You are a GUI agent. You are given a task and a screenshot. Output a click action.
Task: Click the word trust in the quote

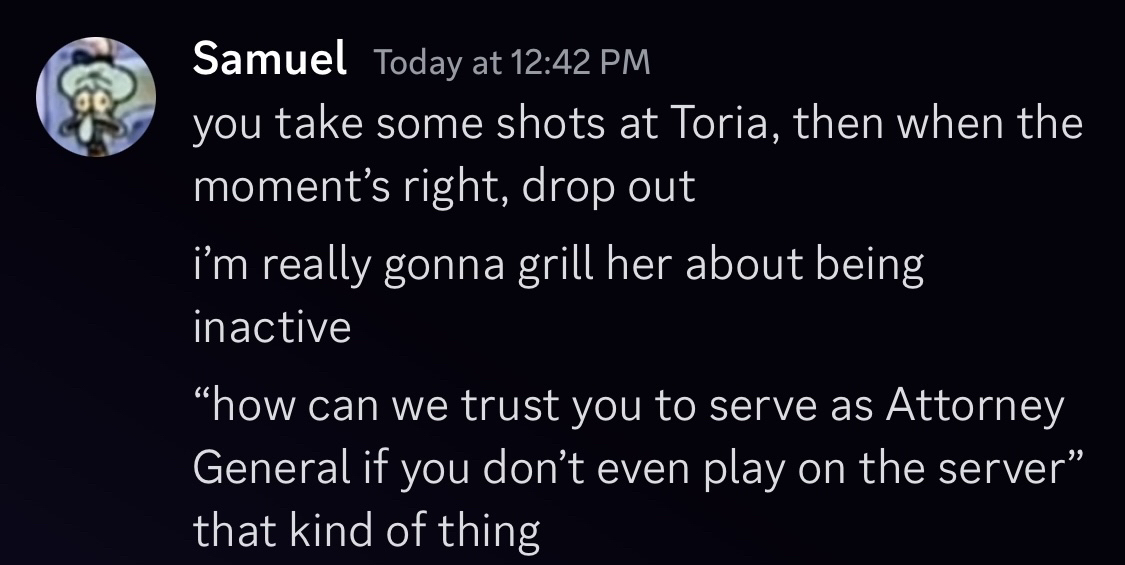point(507,406)
